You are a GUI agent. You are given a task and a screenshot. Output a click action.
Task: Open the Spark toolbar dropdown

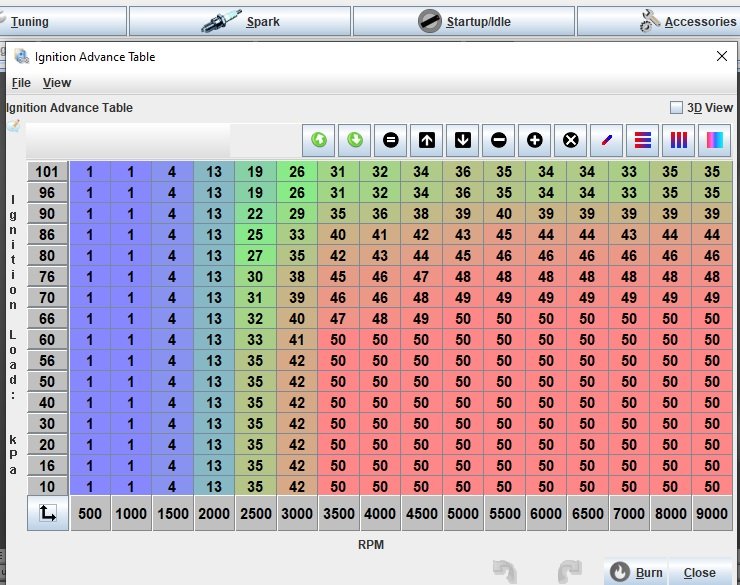tap(240, 21)
